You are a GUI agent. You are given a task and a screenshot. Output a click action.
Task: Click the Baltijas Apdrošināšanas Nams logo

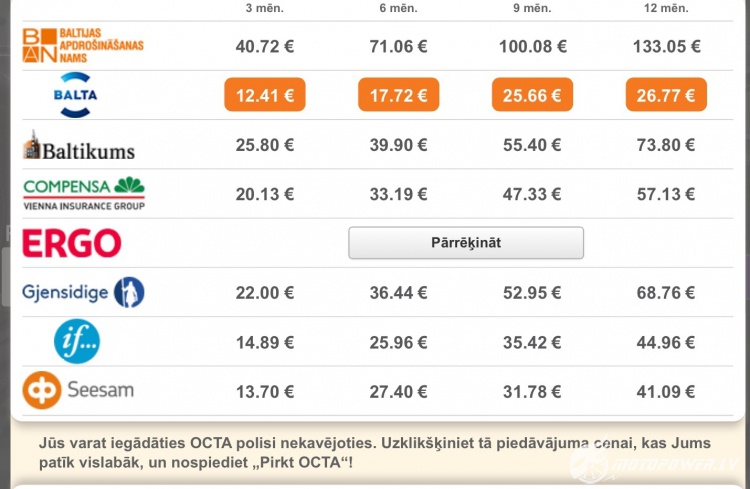click(83, 45)
